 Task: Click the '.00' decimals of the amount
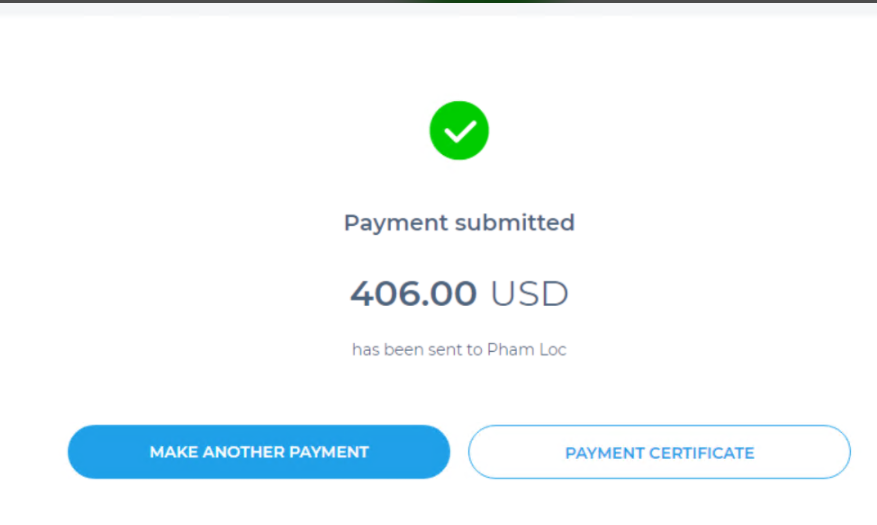click(x=450, y=293)
